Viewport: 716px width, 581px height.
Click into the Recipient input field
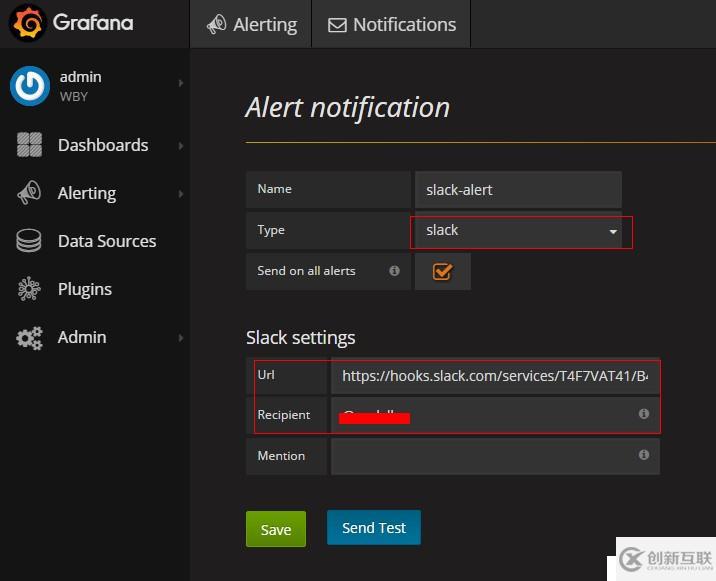[495, 415]
